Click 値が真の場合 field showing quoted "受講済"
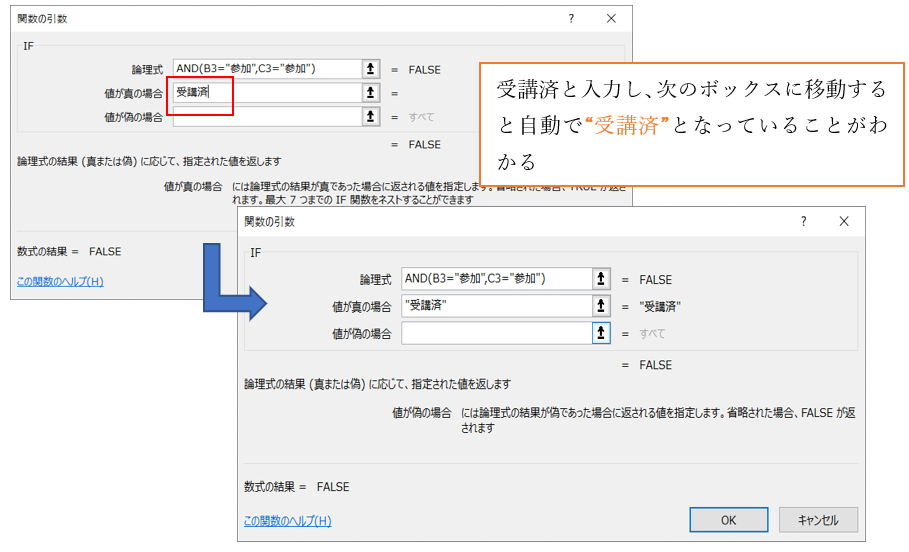This screenshot has width=909, height=552. pyautogui.click(x=495, y=306)
